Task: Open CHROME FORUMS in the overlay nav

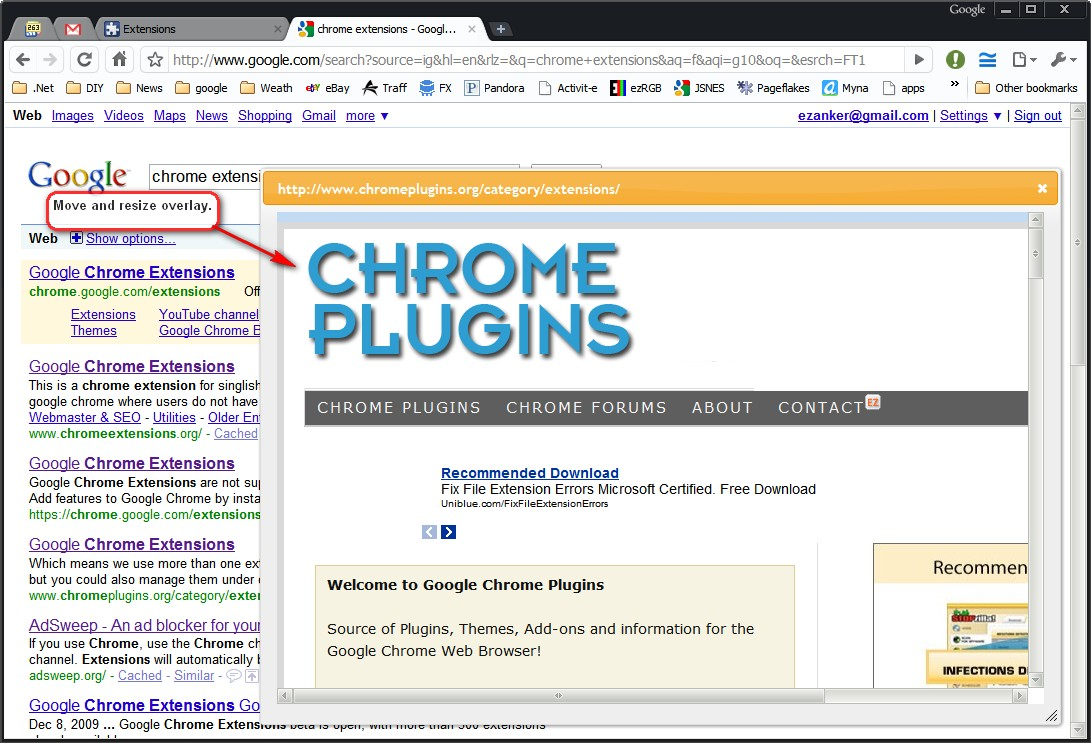Action: pos(586,408)
